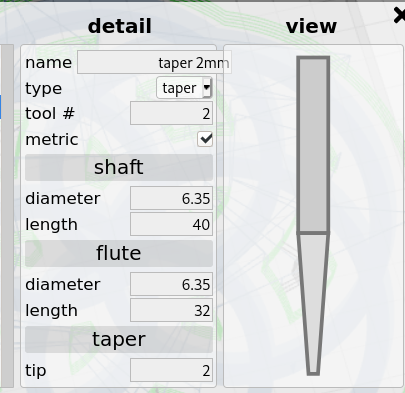
Task: Click the shaft length field showing 40
Action: (171, 224)
